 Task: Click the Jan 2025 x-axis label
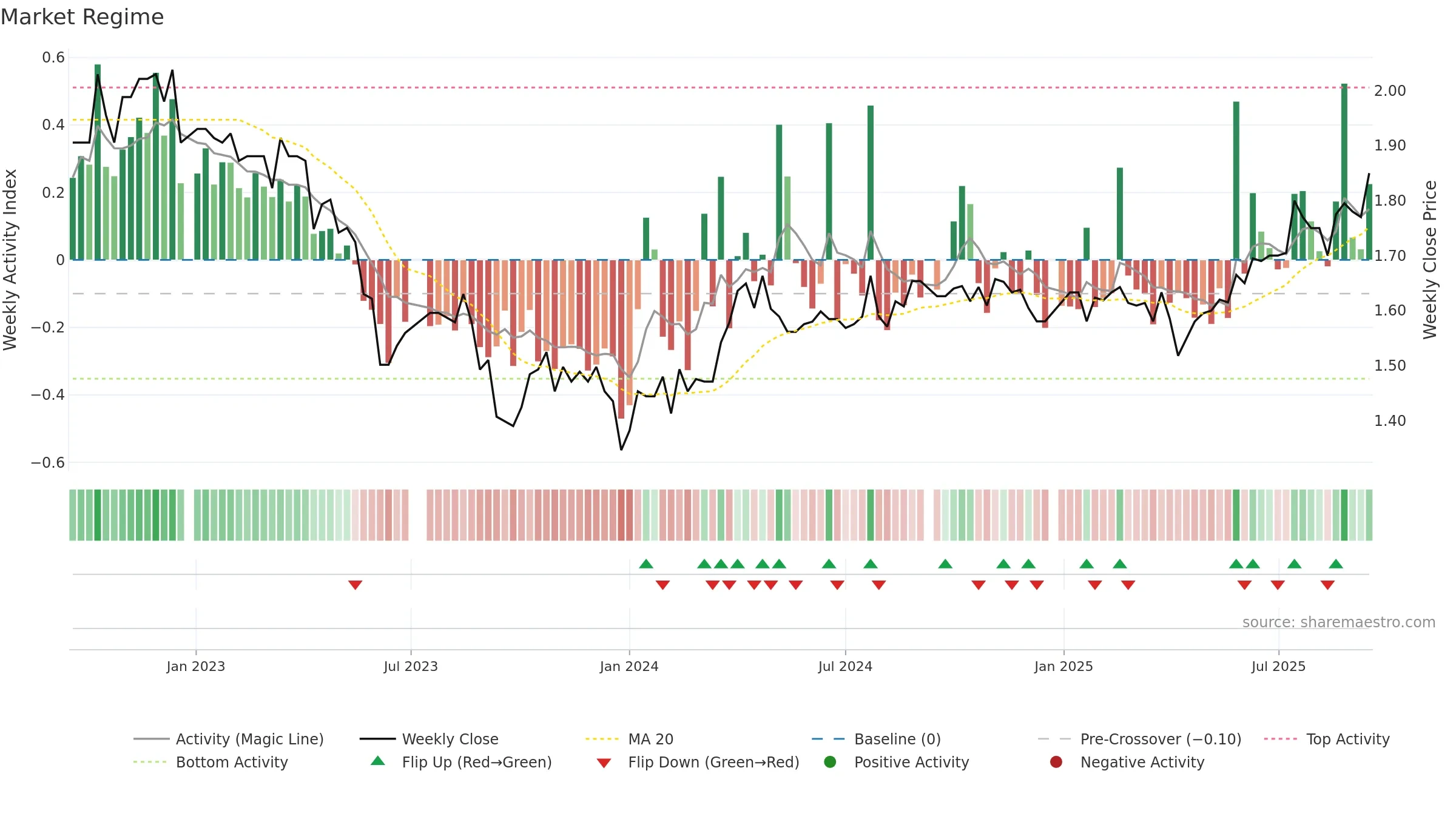(1063, 666)
